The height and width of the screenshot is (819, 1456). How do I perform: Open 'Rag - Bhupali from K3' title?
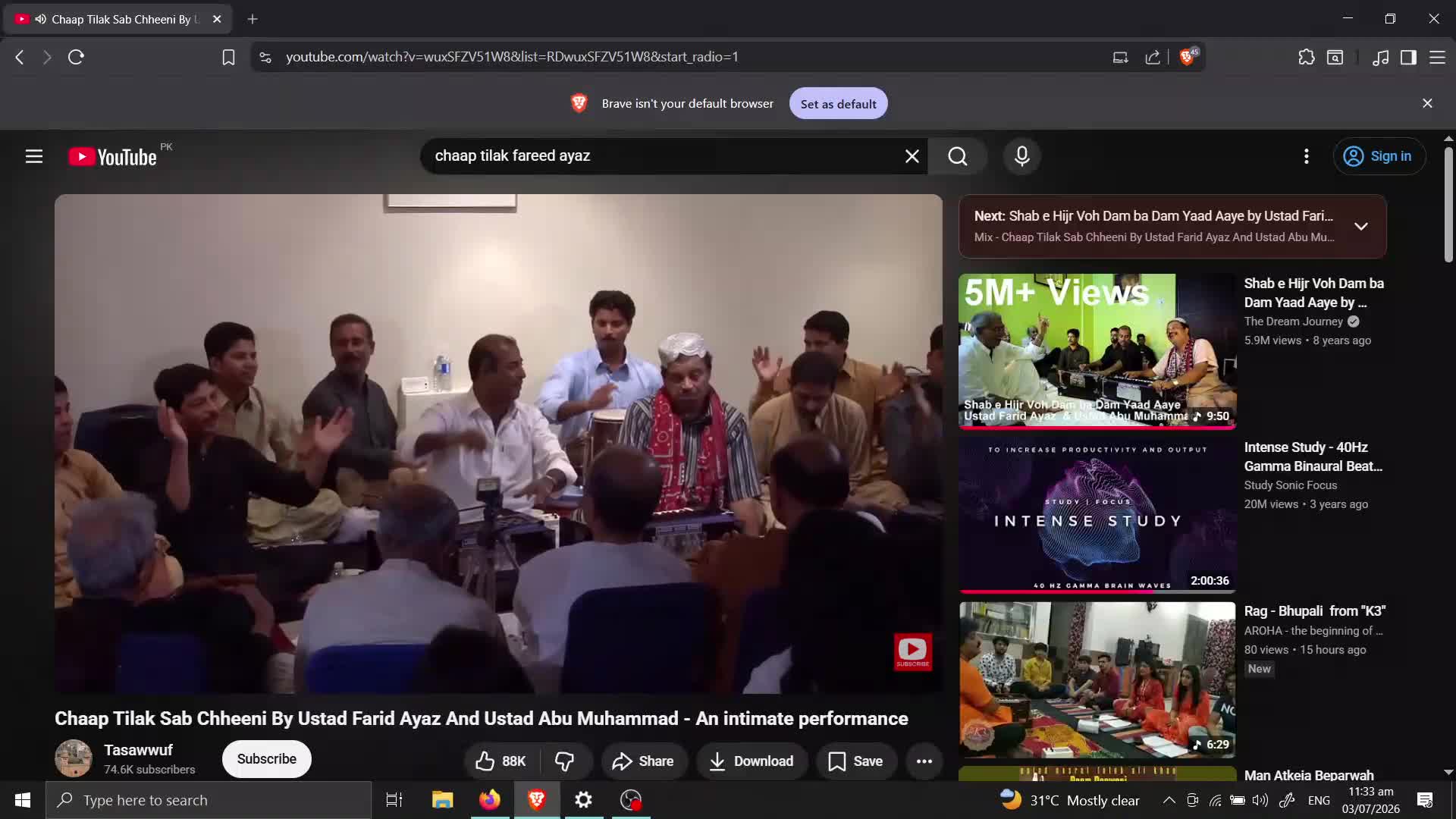click(1315, 611)
